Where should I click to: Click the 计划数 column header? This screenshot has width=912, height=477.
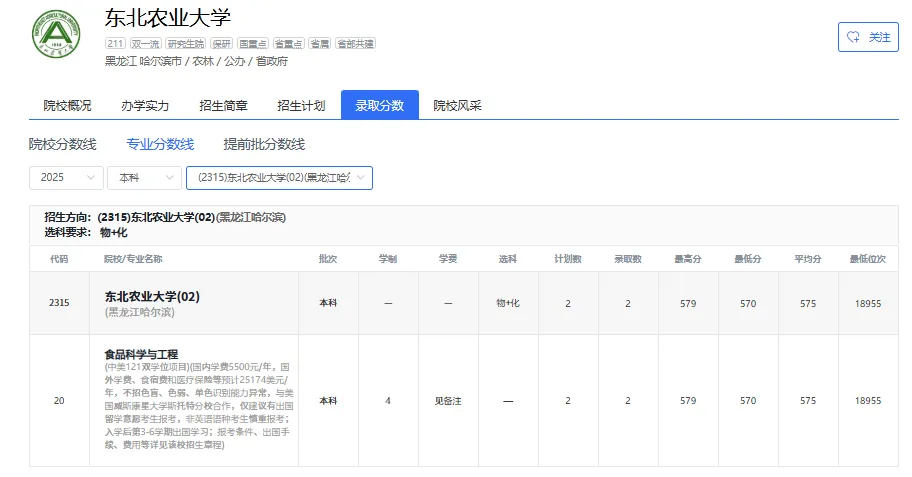click(568, 259)
